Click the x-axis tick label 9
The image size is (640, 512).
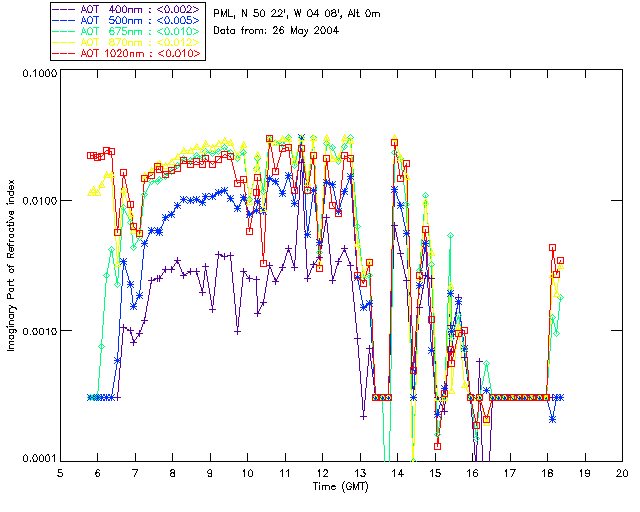point(210,473)
